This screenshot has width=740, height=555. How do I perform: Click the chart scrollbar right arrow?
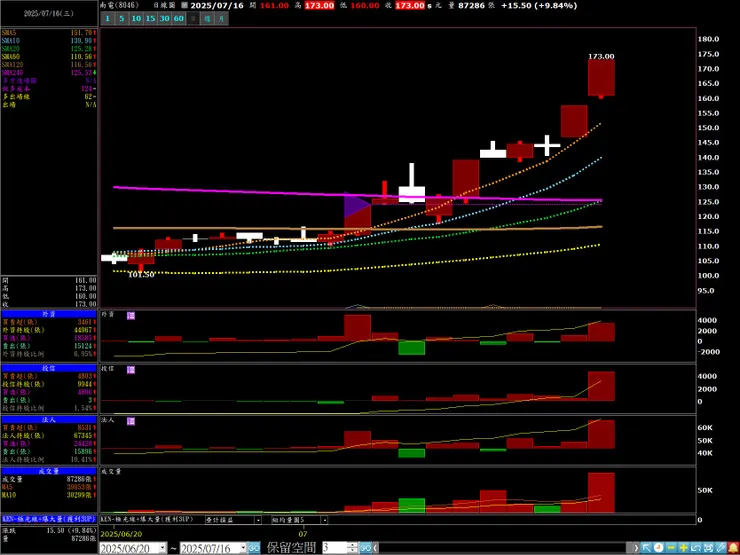pos(636,548)
